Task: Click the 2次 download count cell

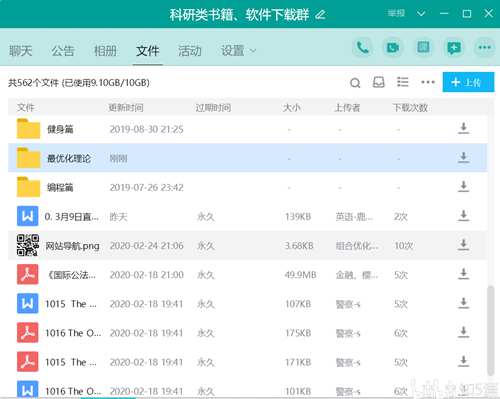Action: [401, 217]
